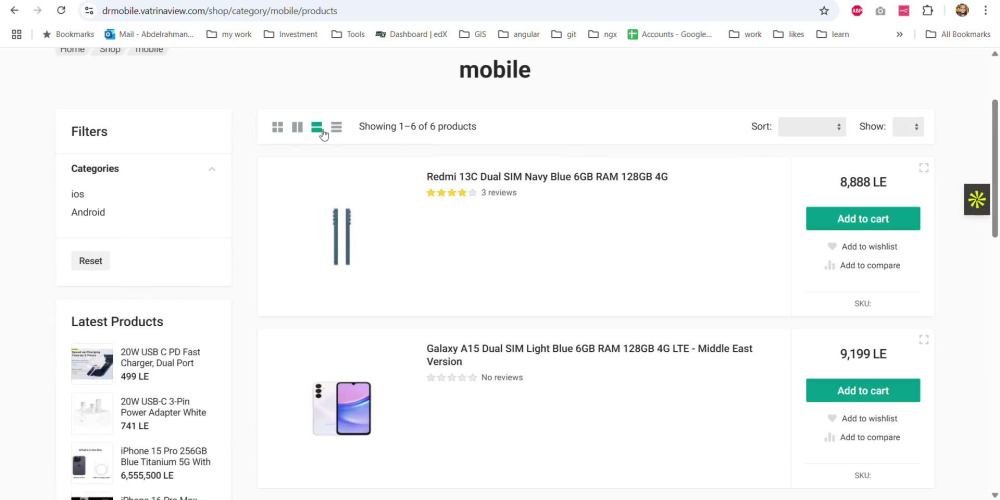Screen dimensions: 1000x500
Task: Reset the filters
Action: [91, 261]
